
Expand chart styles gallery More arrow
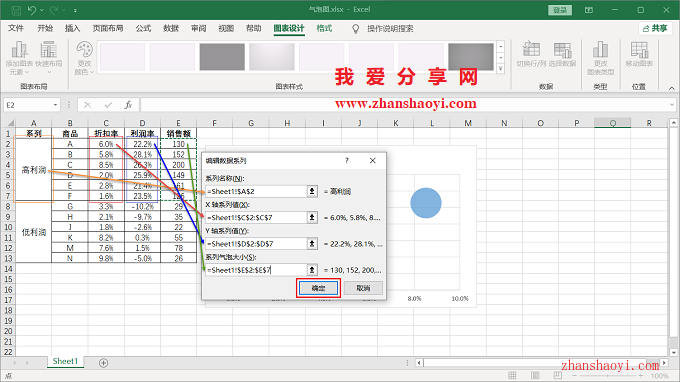click(501, 69)
